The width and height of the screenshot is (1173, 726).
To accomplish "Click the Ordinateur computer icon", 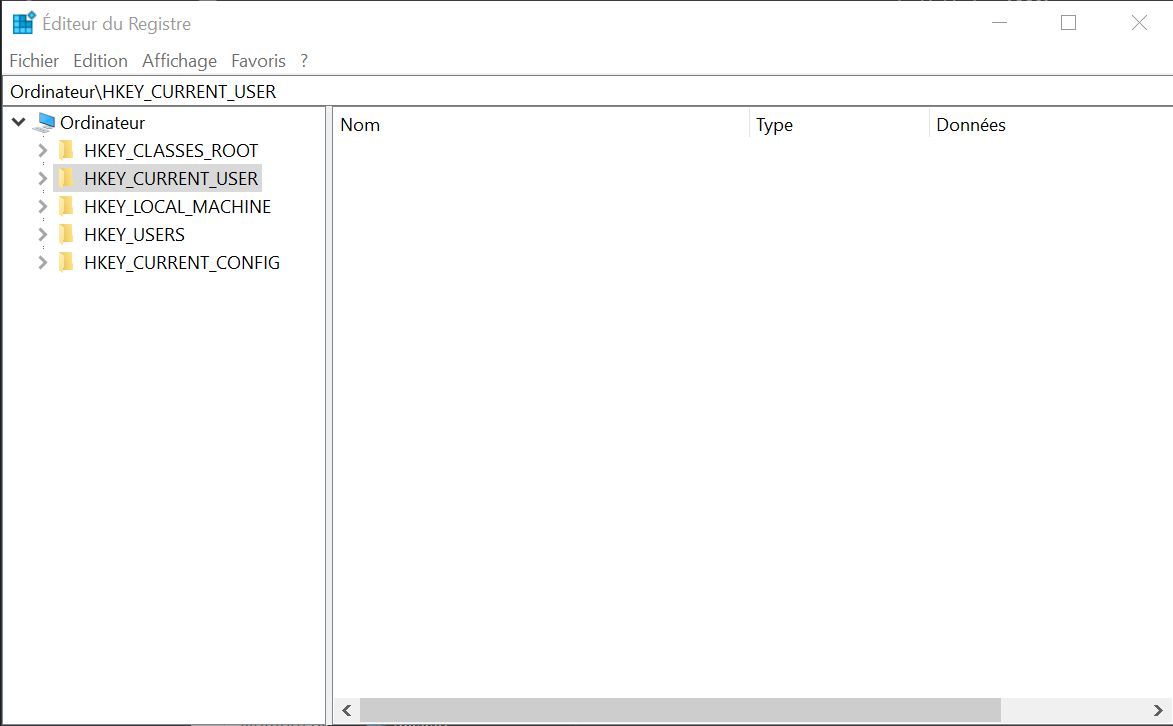I will coord(44,122).
